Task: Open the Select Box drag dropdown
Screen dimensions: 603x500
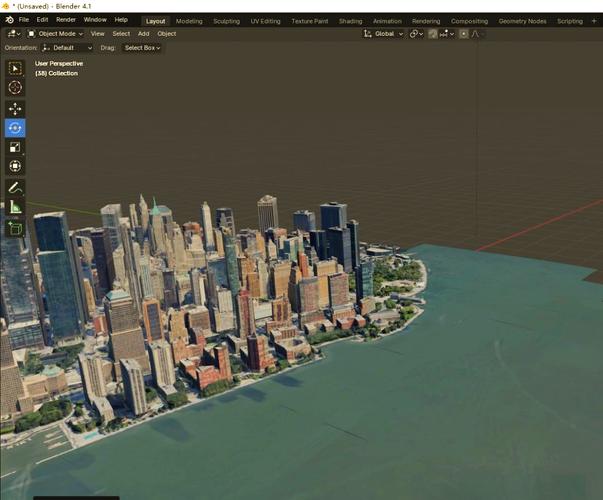Action: (x=142, y=48)
